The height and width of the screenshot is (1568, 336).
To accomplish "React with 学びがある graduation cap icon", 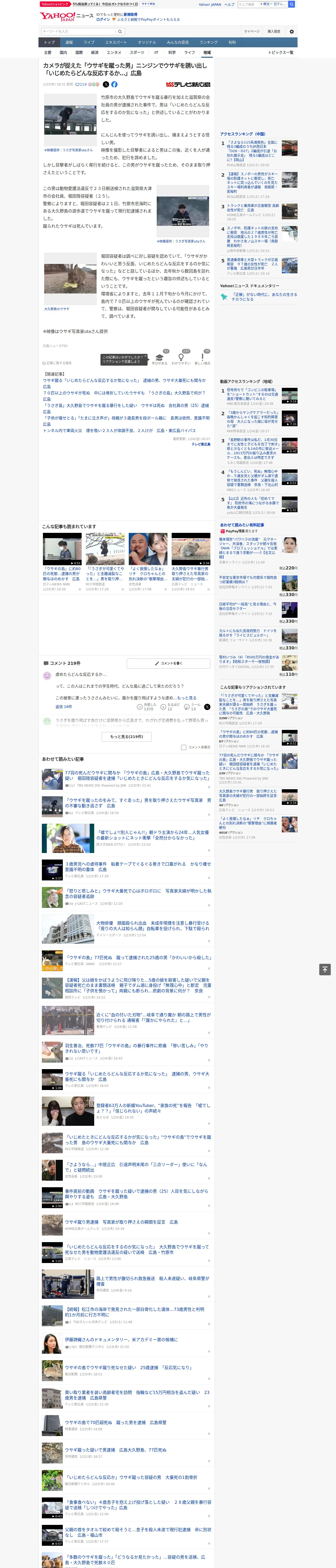I will pos(160,357).
